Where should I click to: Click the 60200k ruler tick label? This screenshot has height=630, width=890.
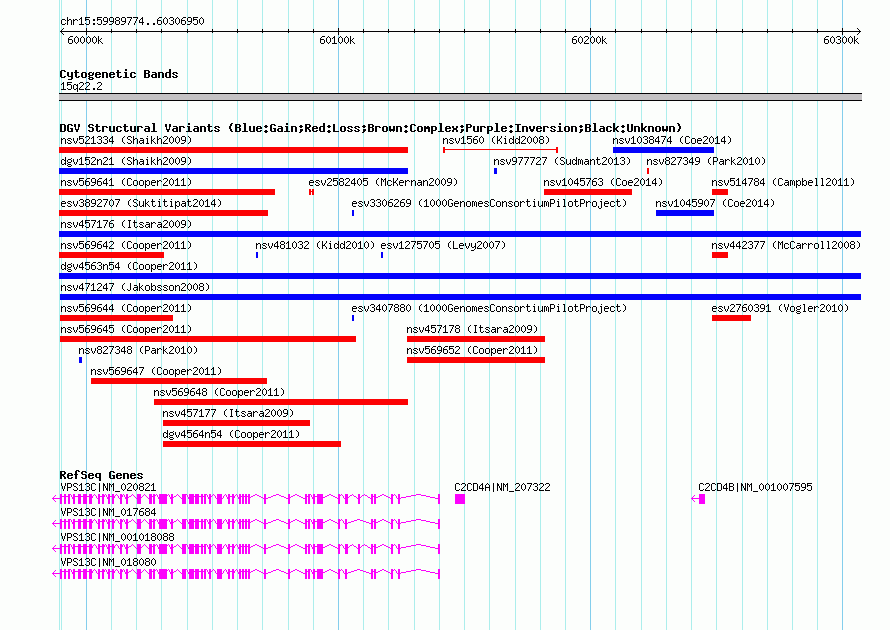pos(589,40)
